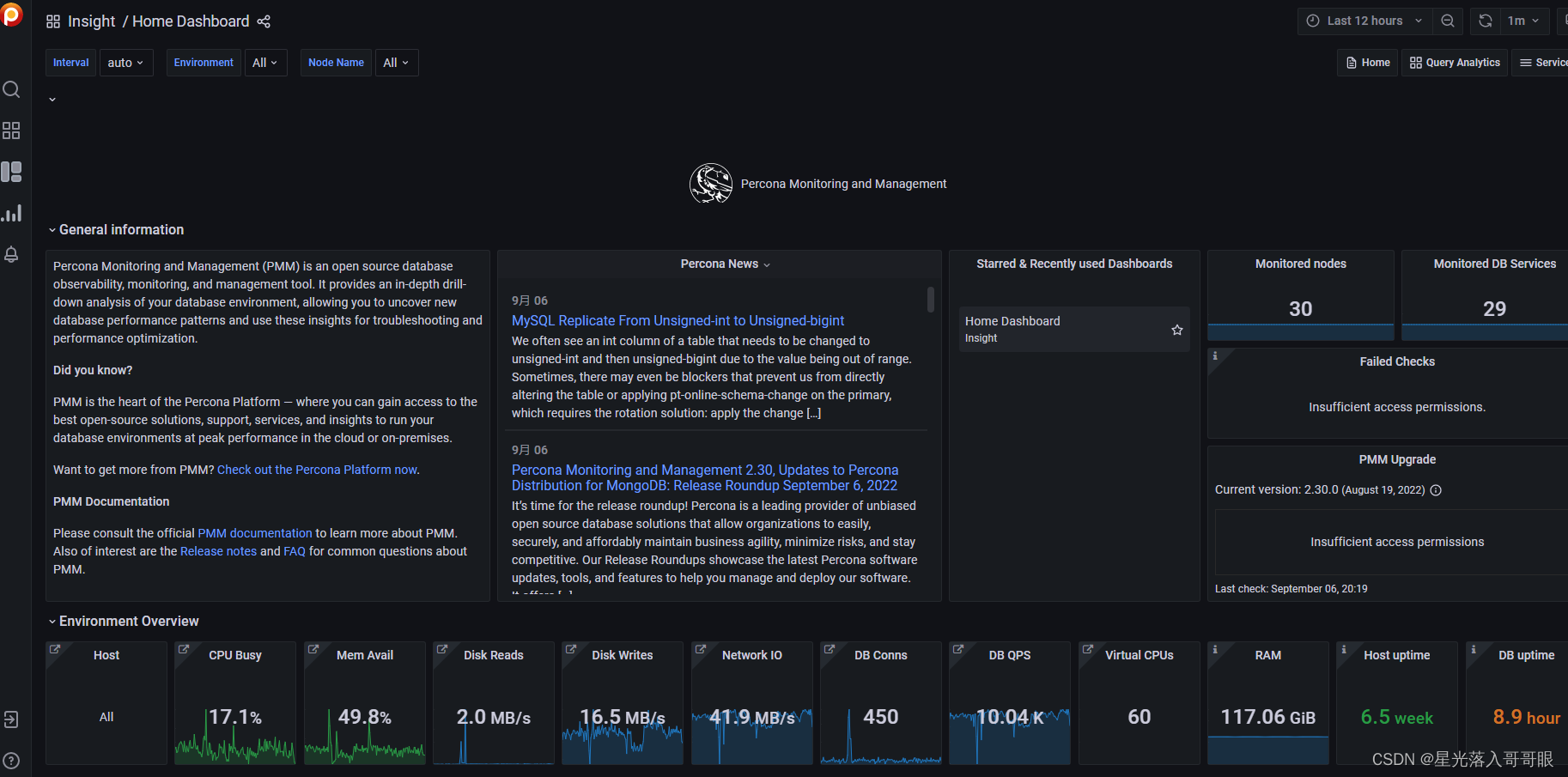The height and width of the screenshot is (777, 1568).
Task: Open the 1m refresh interval dropdown
Action: (x=1524, y=21)
